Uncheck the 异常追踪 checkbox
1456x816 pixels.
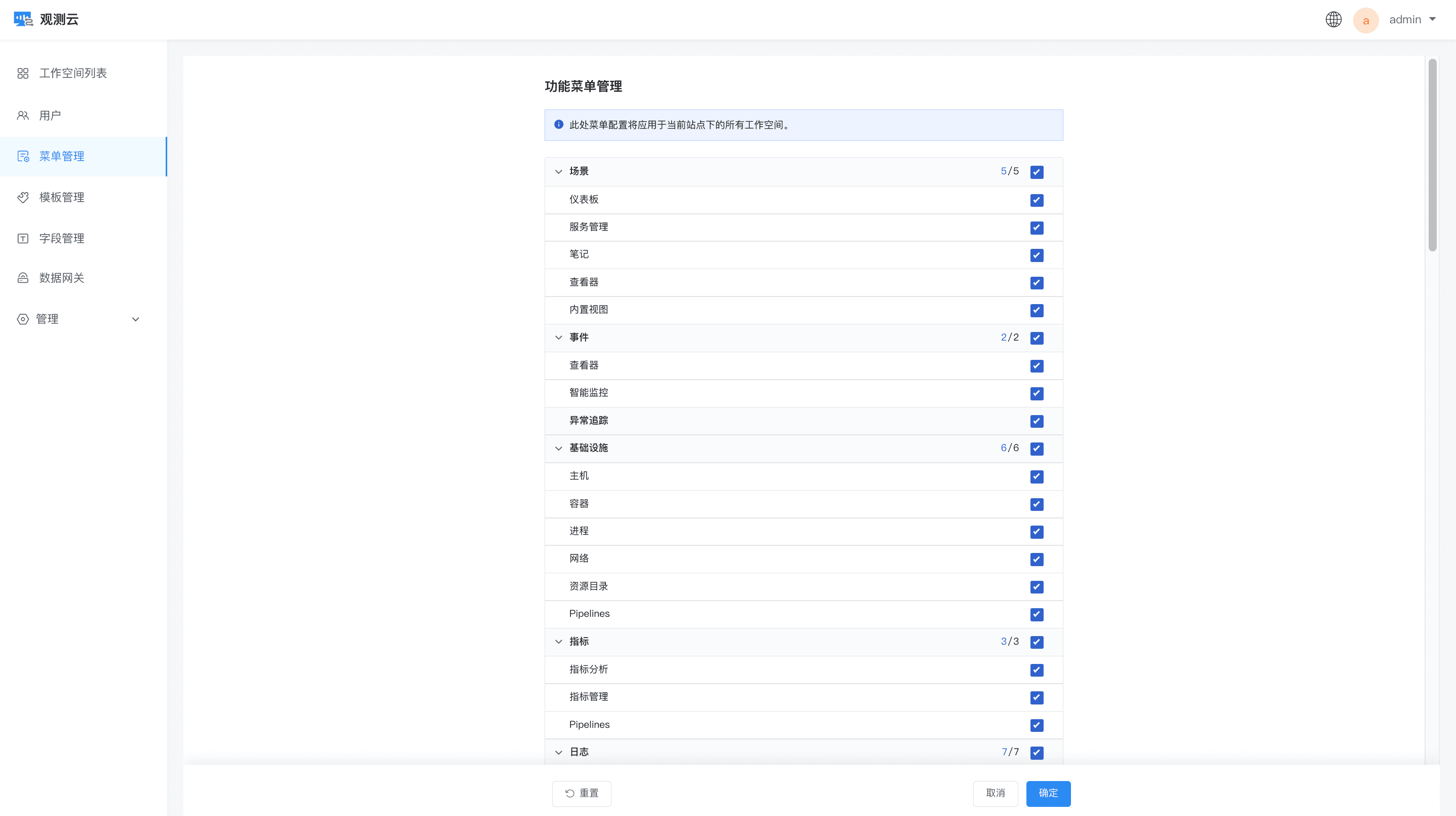[1037, 421]
